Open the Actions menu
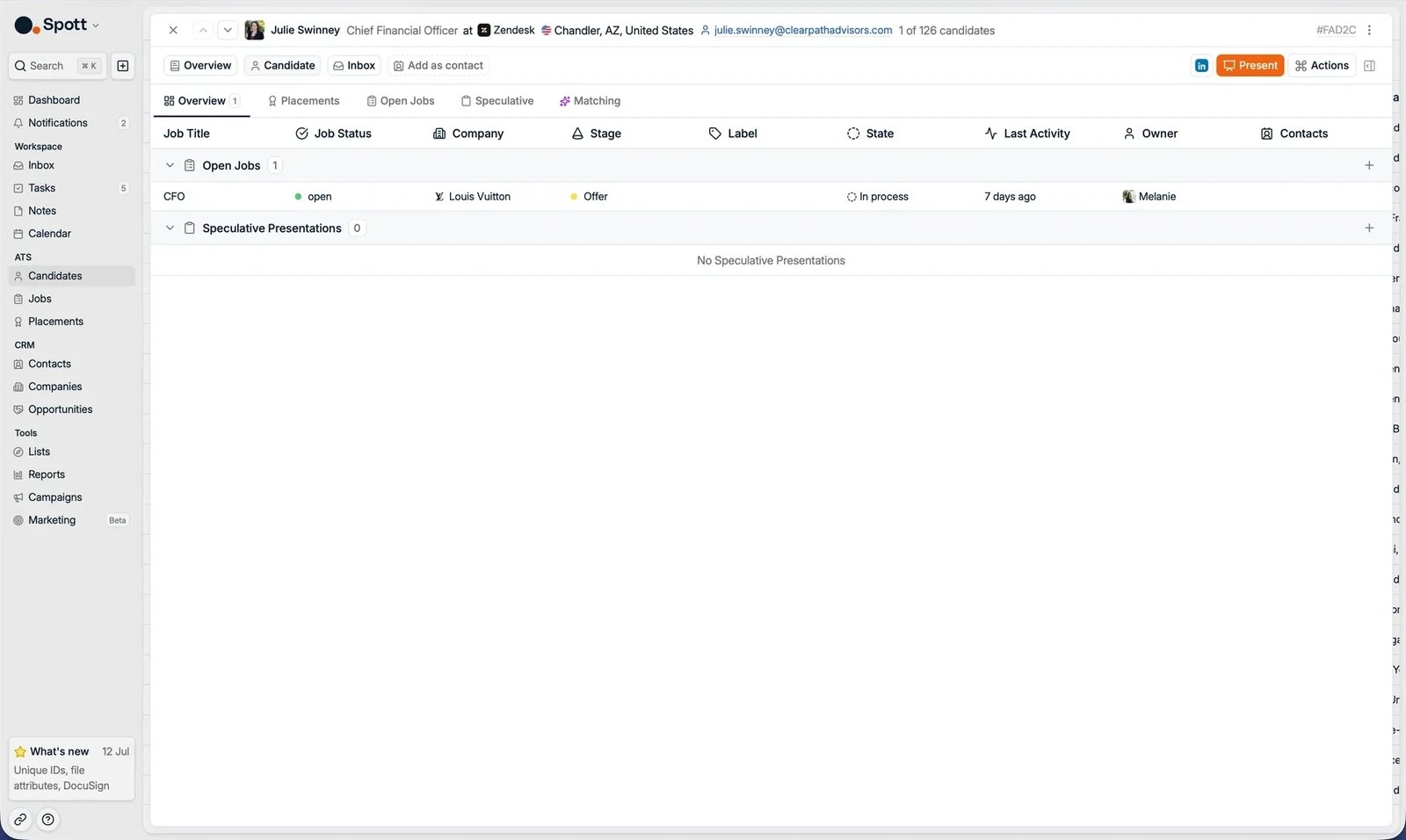This screenshot has height=840, width=1406. pyautogui.click(x=1322, y=66)
